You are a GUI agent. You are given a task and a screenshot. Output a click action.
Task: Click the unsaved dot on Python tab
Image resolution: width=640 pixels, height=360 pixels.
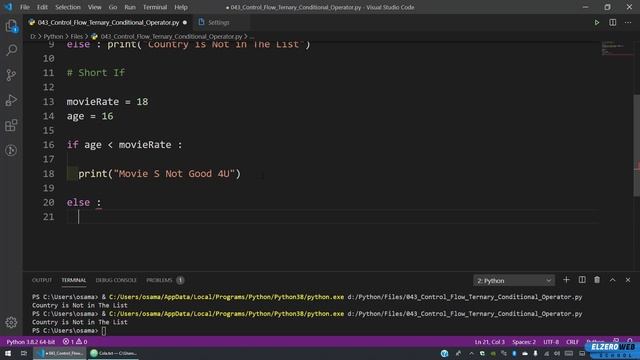click(185, 22)
